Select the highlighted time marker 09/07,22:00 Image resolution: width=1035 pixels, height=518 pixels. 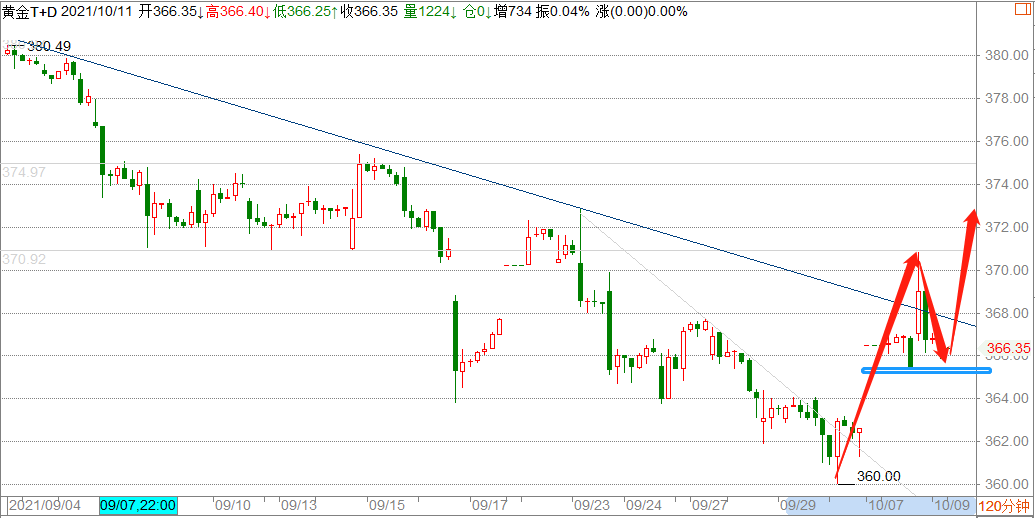click(x=138, y=506)
